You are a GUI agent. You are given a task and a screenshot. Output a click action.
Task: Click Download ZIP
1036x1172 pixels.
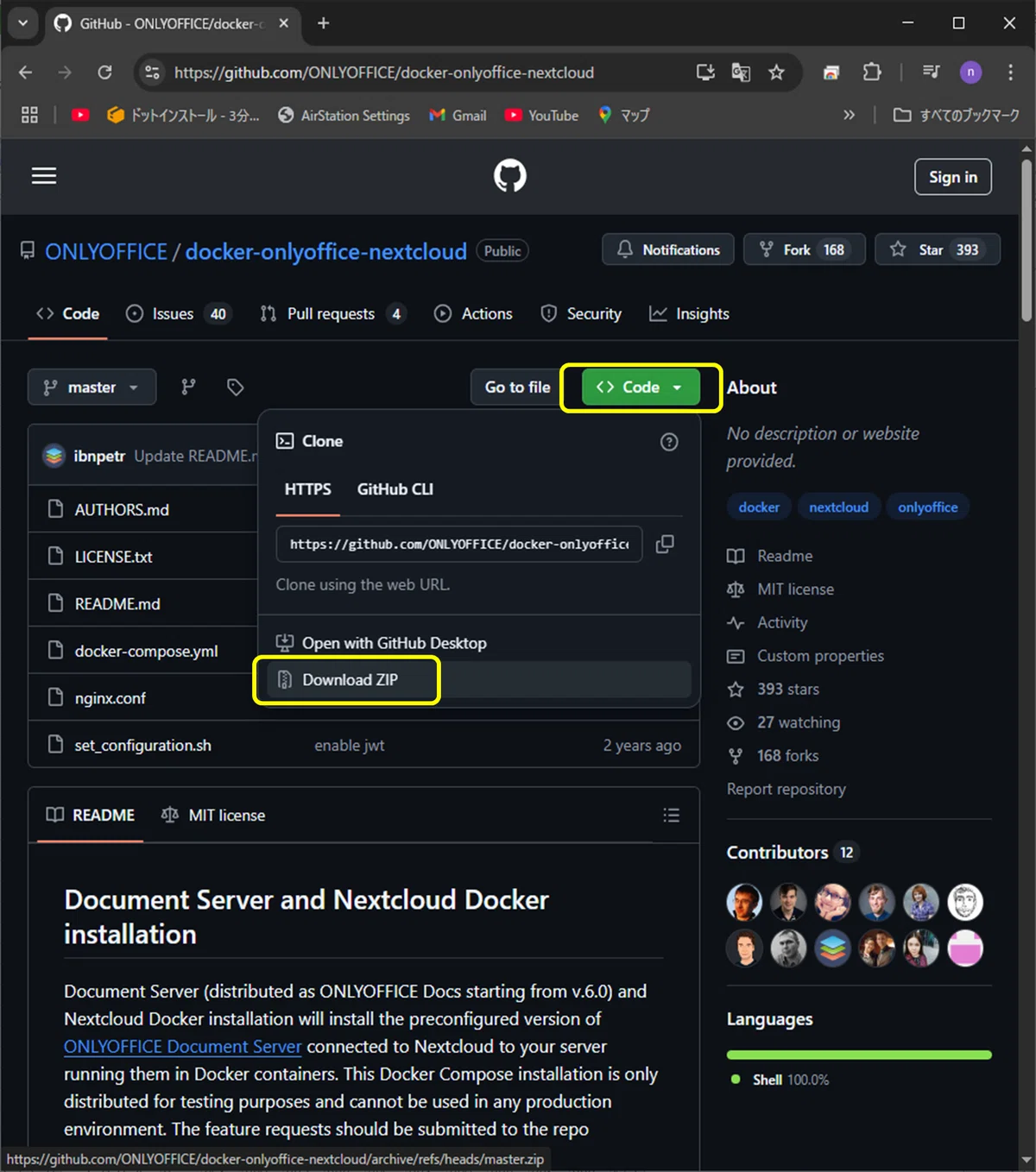click(479, 680)
